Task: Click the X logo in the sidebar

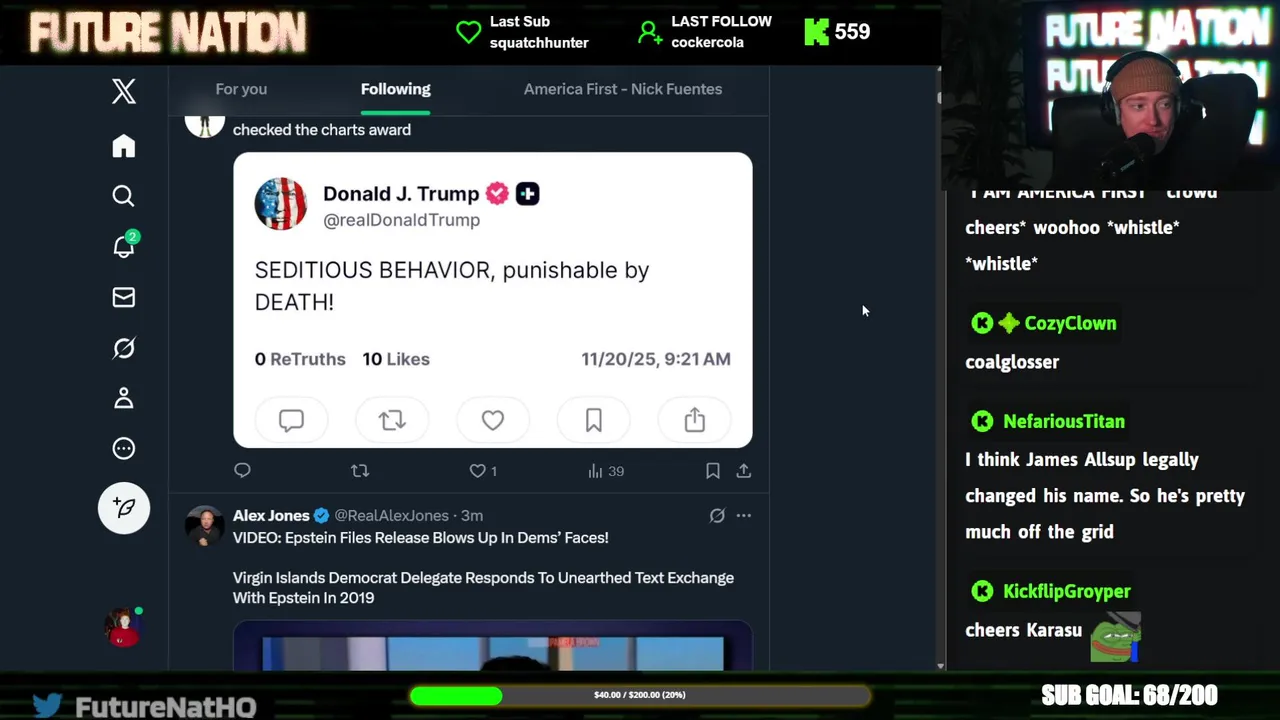Action: point(124,91)
